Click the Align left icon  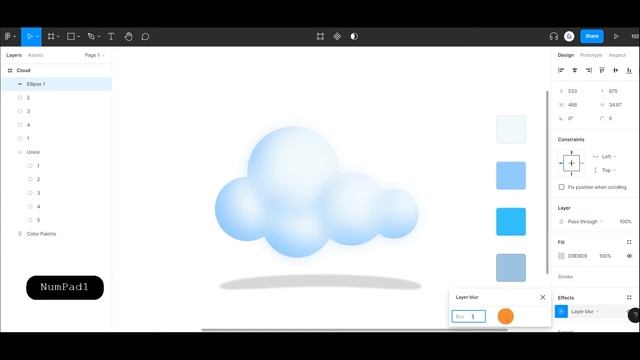561,70
